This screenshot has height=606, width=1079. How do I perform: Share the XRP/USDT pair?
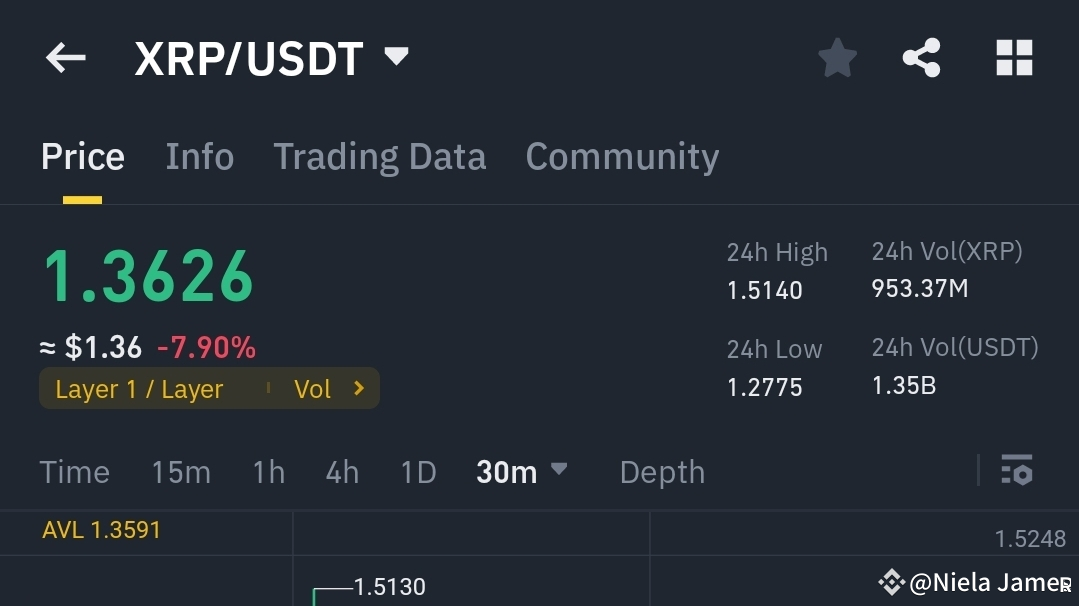(x=920, y=57)
